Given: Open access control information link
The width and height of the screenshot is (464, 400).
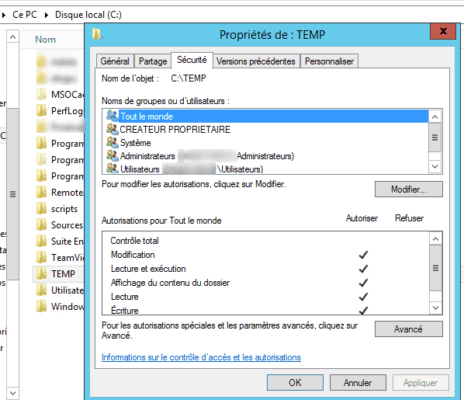Looking at the screenshot, I should pos(201,357).
